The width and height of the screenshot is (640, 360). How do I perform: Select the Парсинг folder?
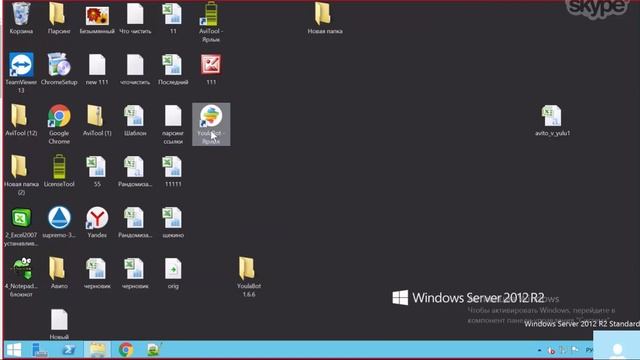point(59,18)
